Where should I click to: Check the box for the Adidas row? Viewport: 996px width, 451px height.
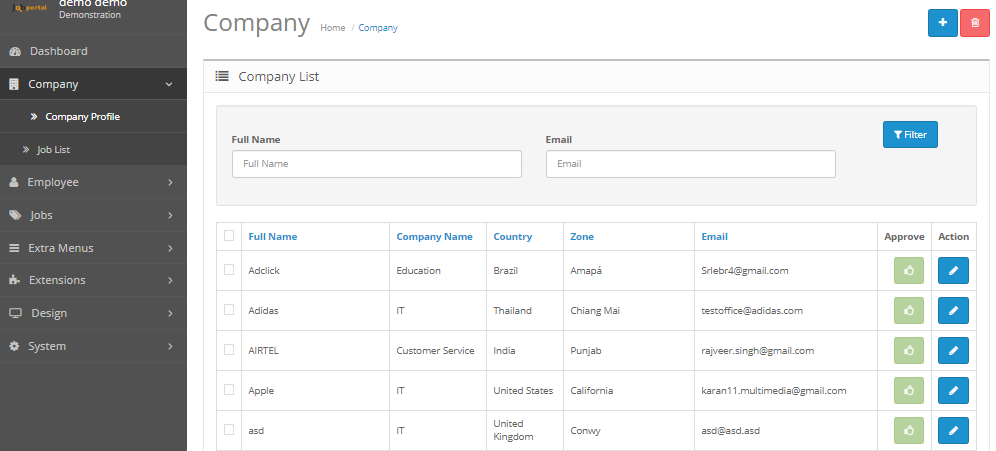(229, 310)
